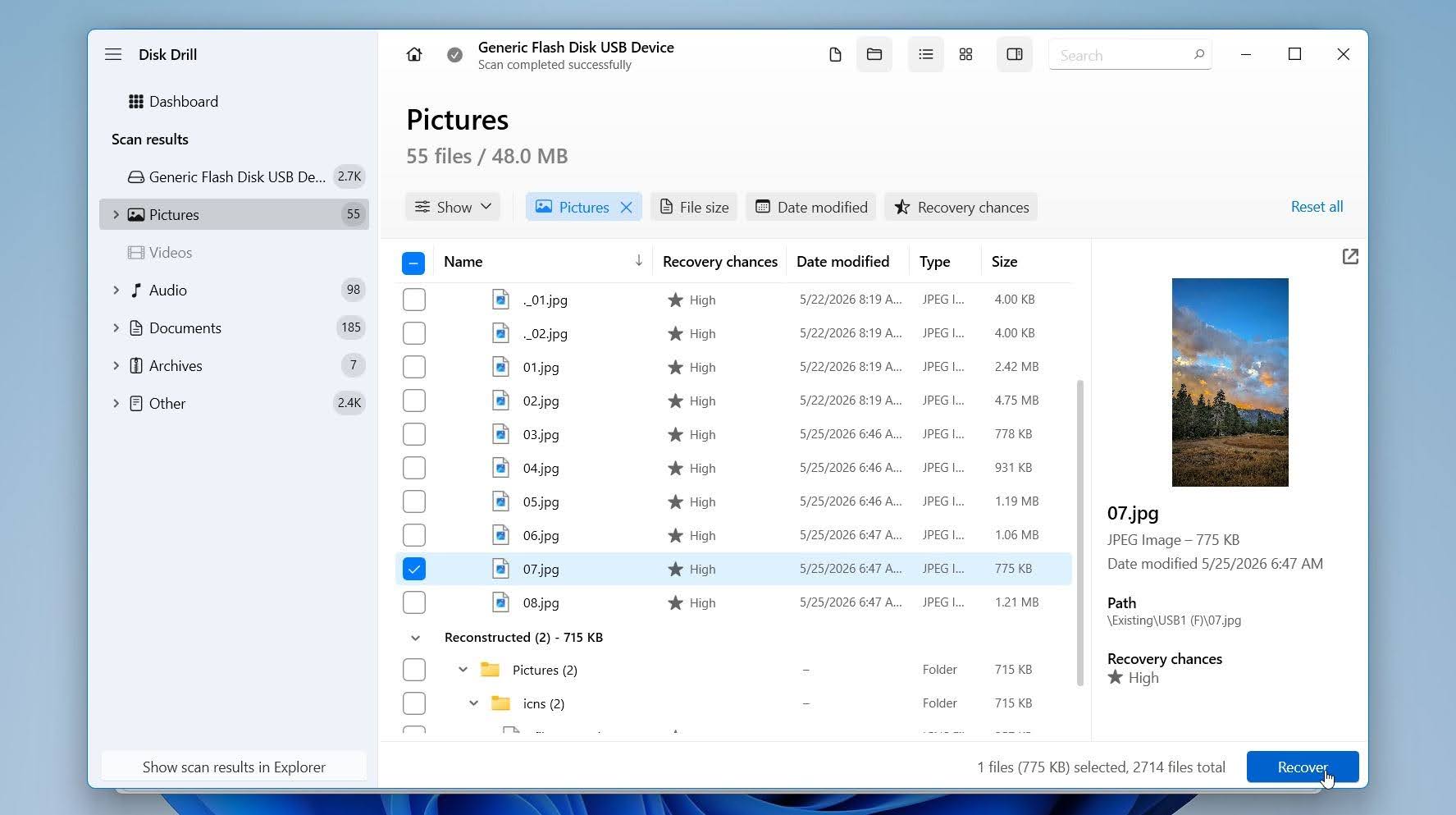Select the Other category in sidebar
The width and height of the screenshot is (1456, 815).
234,403
